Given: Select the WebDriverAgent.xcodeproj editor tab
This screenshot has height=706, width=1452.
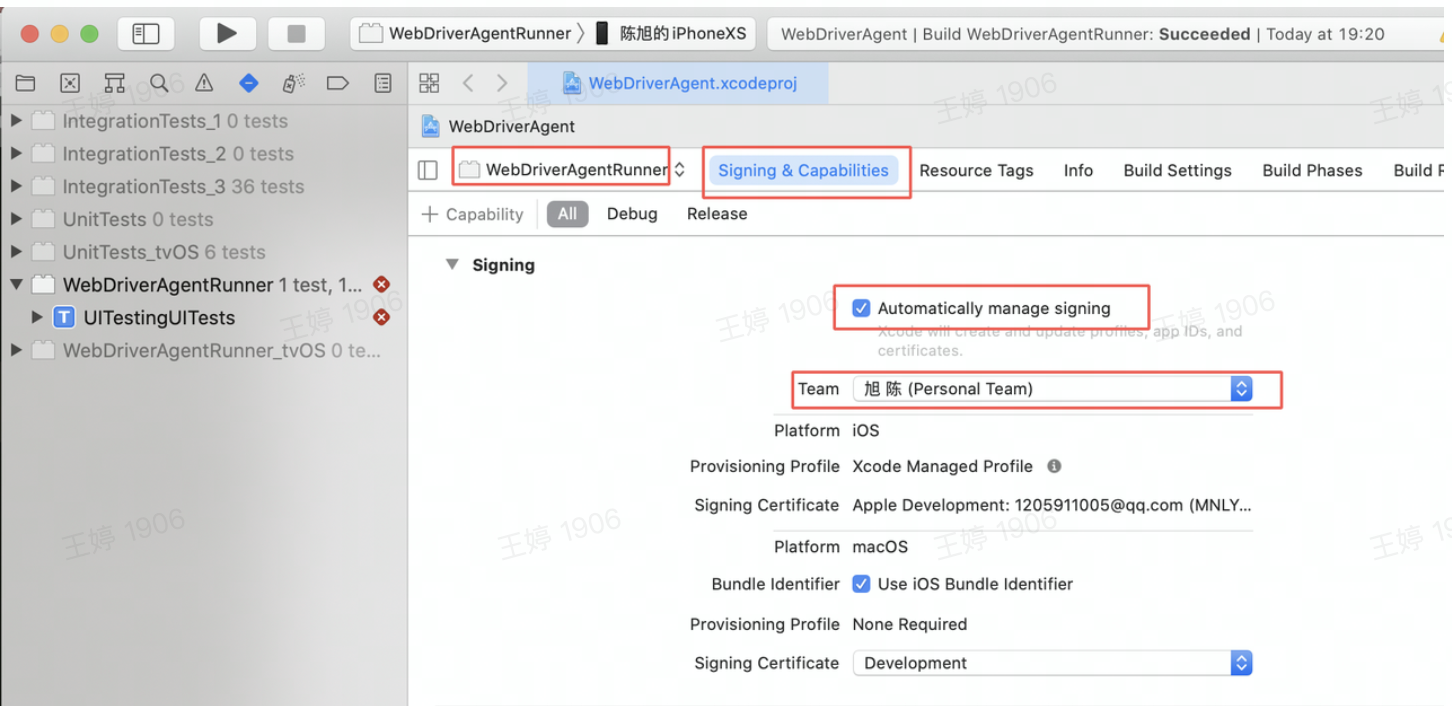Looking at the screenshot, I should [679, 83].
